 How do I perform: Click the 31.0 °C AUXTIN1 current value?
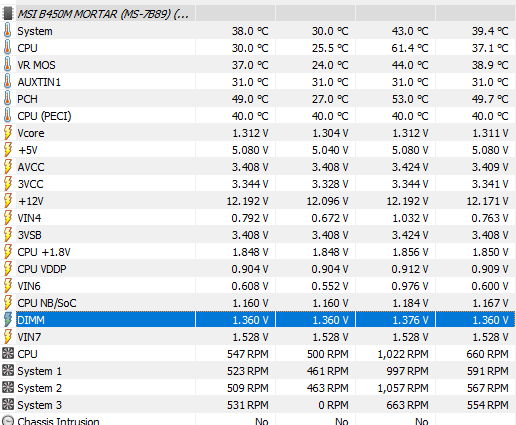(250, 82)
